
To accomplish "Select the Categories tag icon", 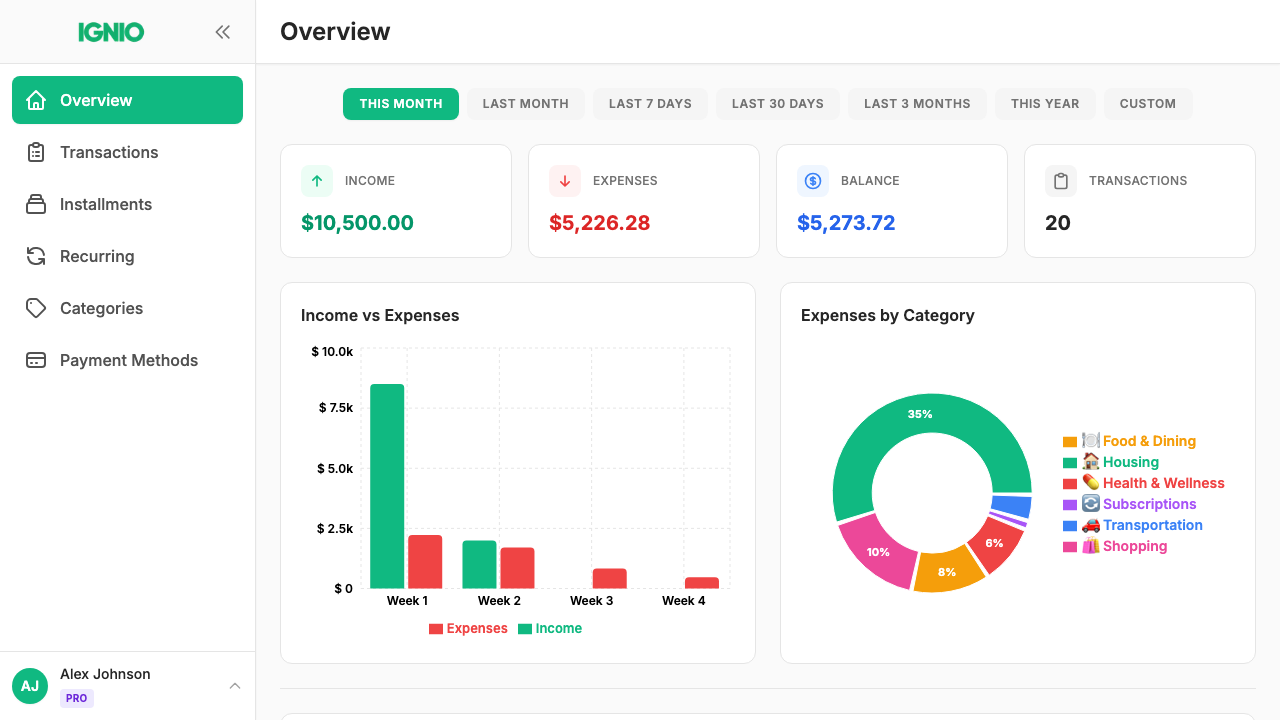I will click(36, 308).
